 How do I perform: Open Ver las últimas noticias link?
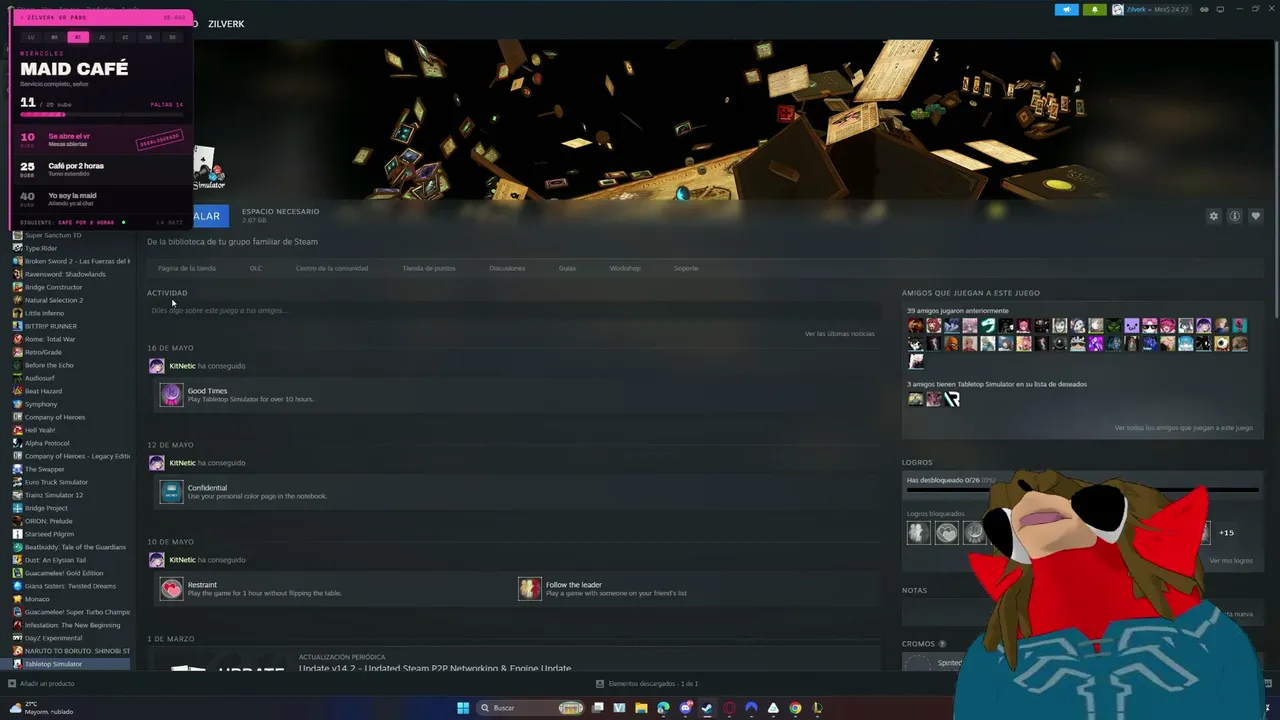(839, 334)
